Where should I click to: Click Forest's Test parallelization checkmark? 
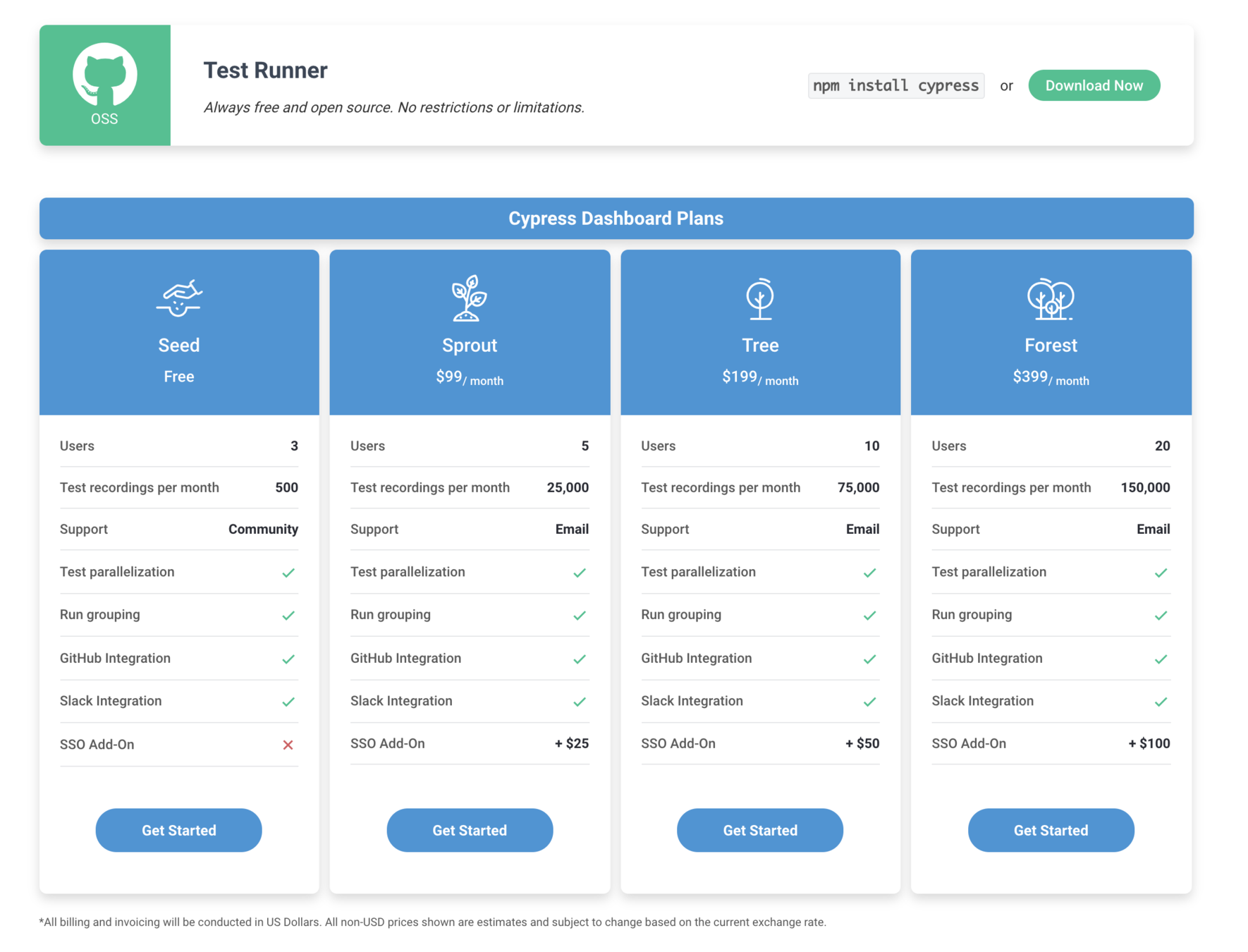(1161, 573)
